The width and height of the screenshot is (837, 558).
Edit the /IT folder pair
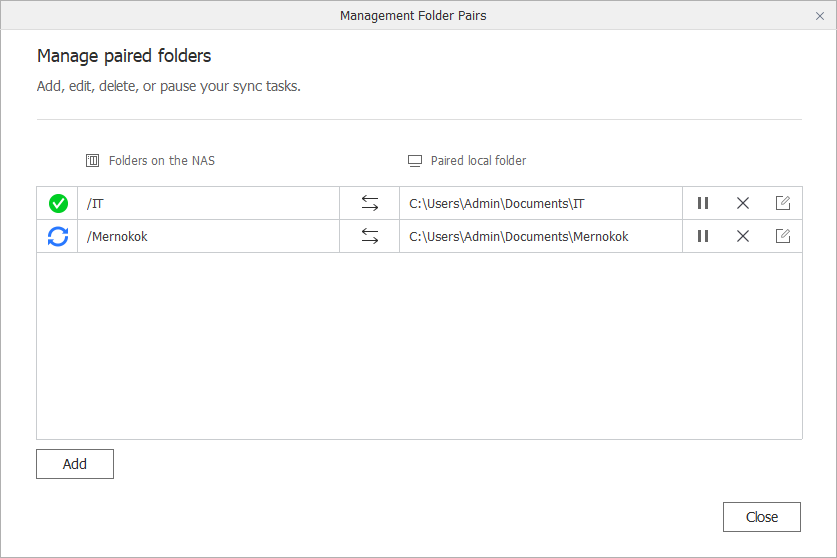[x=783, y=203]
